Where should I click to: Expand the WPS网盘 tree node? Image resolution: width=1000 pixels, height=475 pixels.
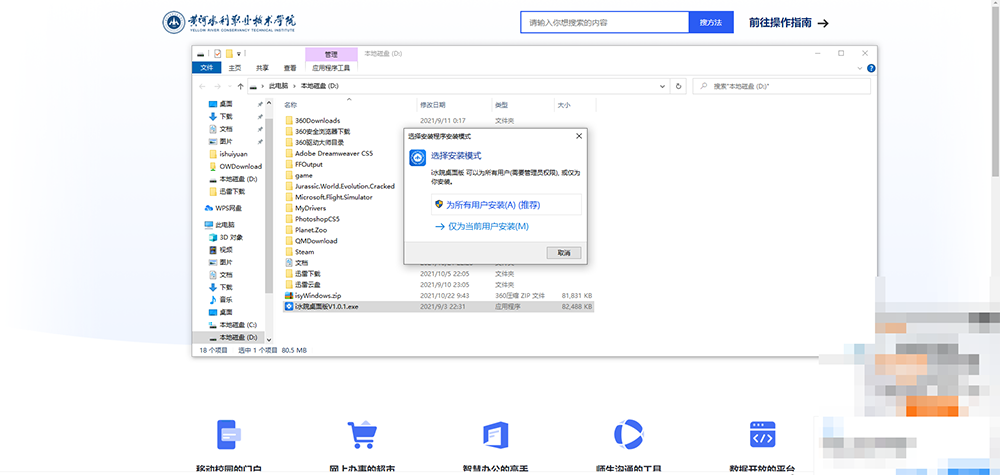[x=203, y=208]
